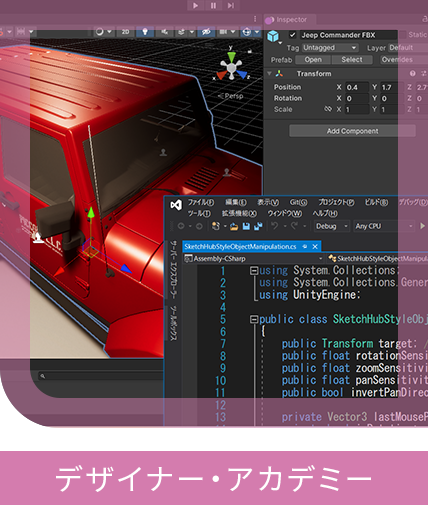
Task: Uncheck the Jeep Commander FBX active checkbox
Action: (x=293, y=35)
